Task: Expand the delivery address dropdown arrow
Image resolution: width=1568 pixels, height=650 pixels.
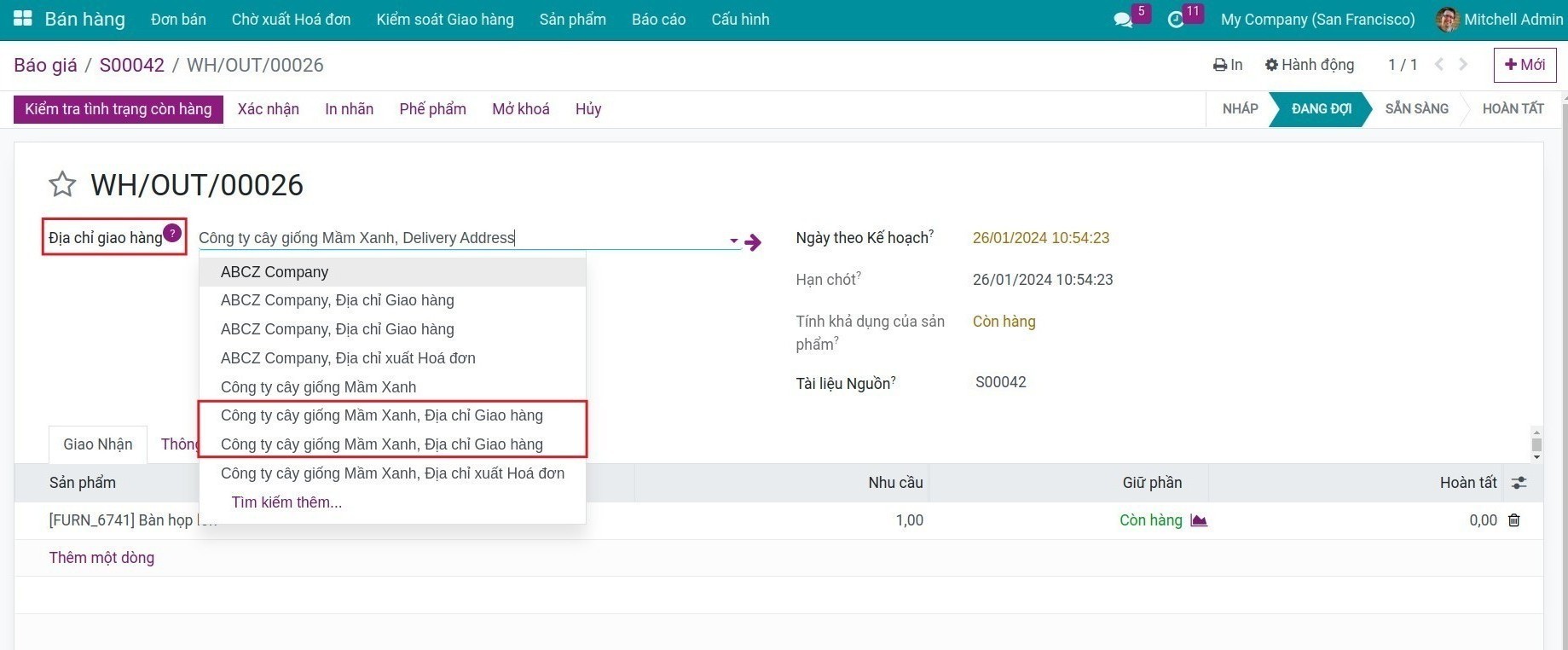Action: coord(733,241)
